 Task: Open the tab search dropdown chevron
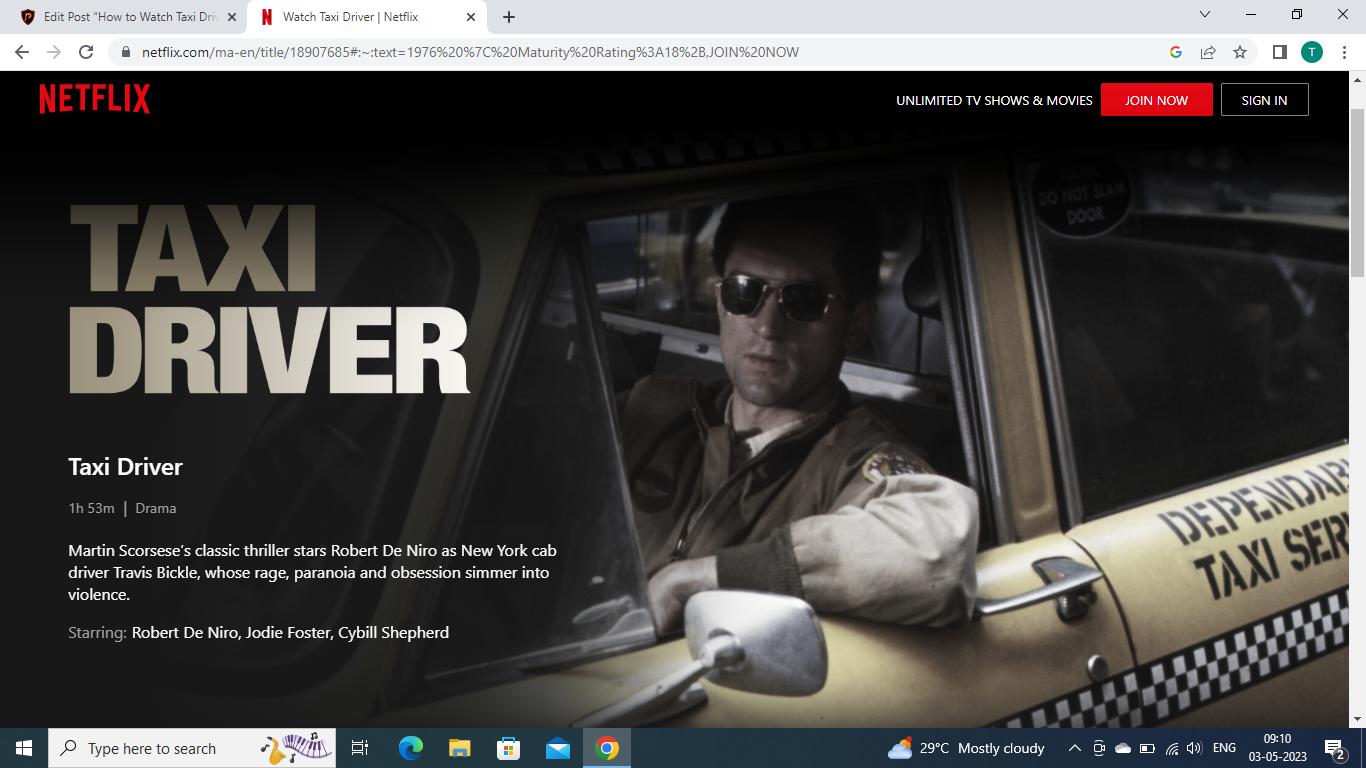coord(1205,15)
